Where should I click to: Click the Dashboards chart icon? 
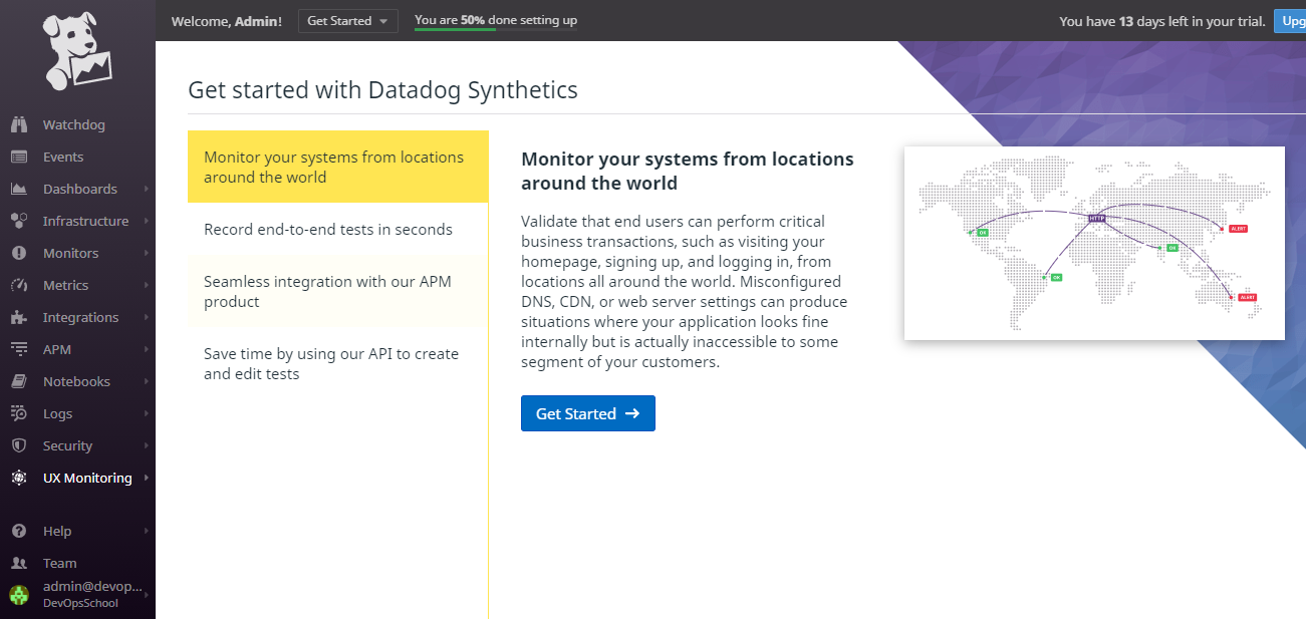click(19, 189)
